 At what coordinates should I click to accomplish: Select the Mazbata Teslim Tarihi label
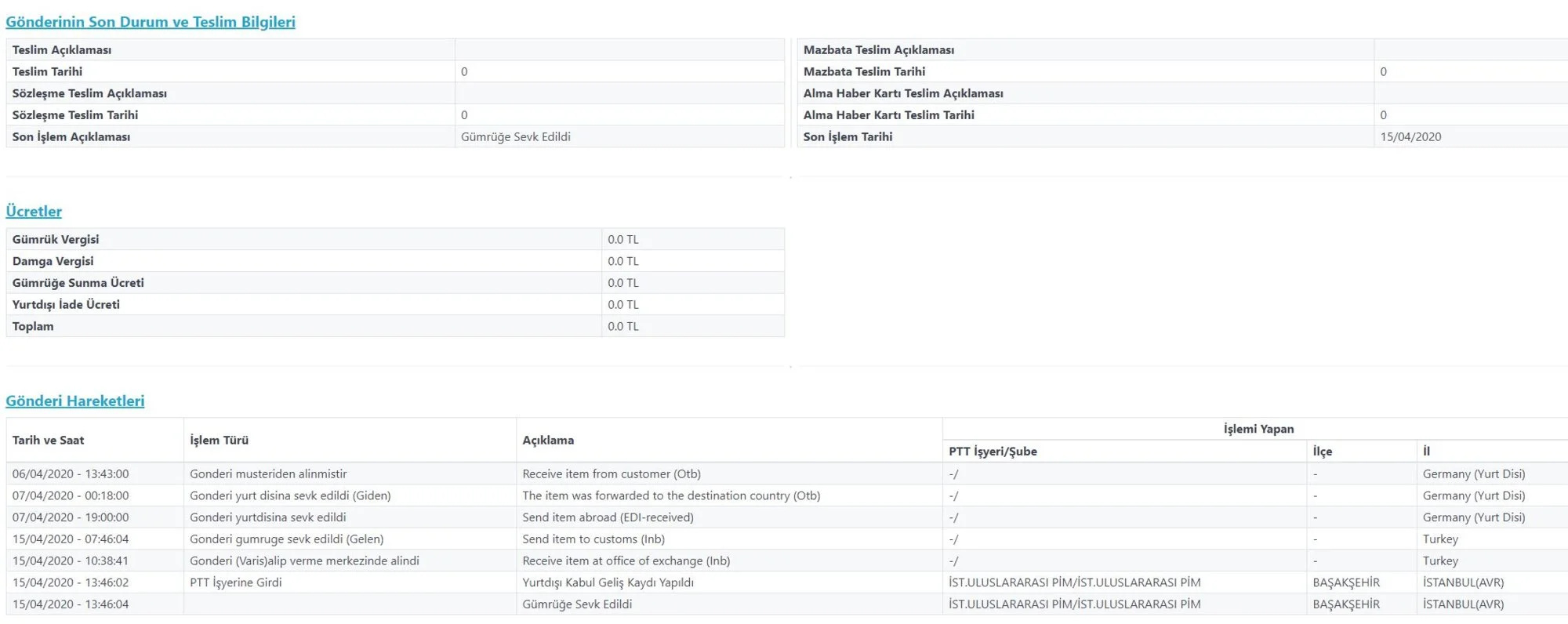864,72
